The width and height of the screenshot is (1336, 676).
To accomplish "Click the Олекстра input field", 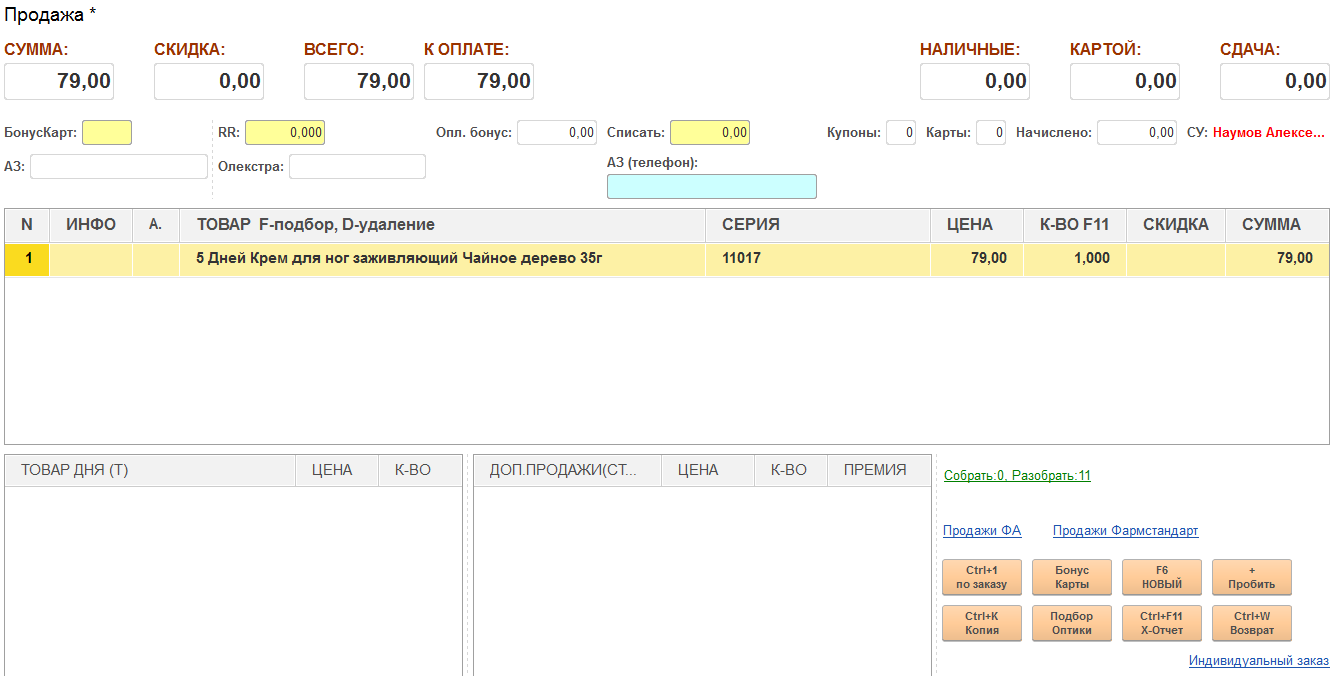I will 357,167.
